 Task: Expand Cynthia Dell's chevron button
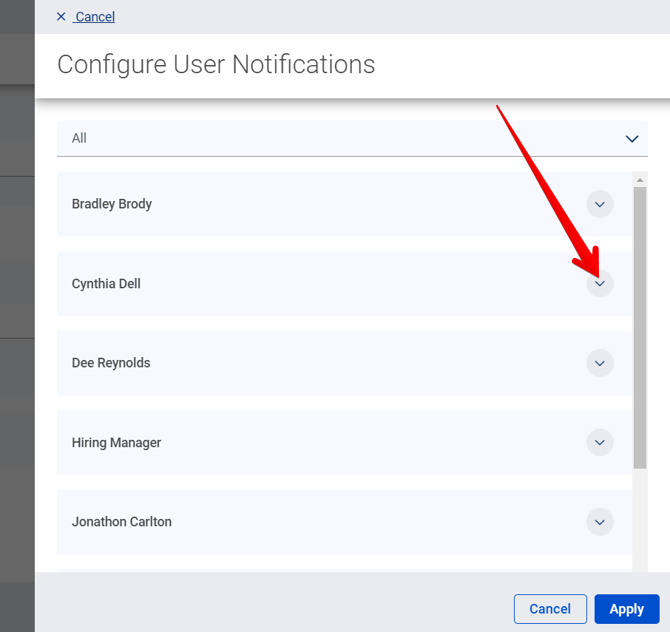click(x=600, y=284)
